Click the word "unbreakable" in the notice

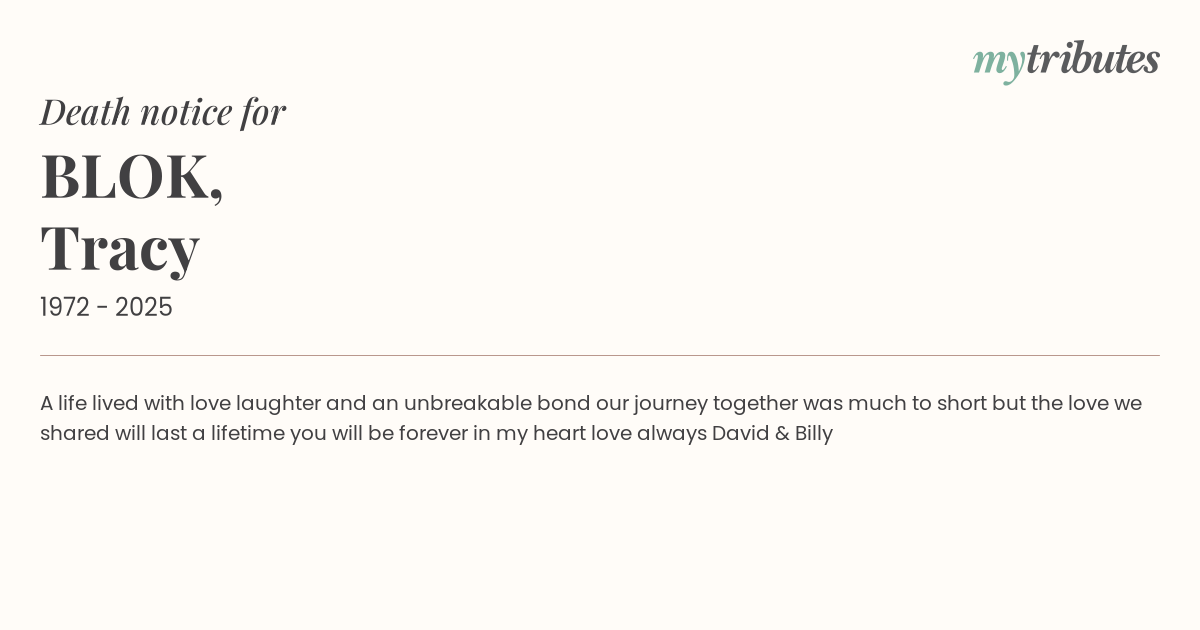click(x=467, y=404)
